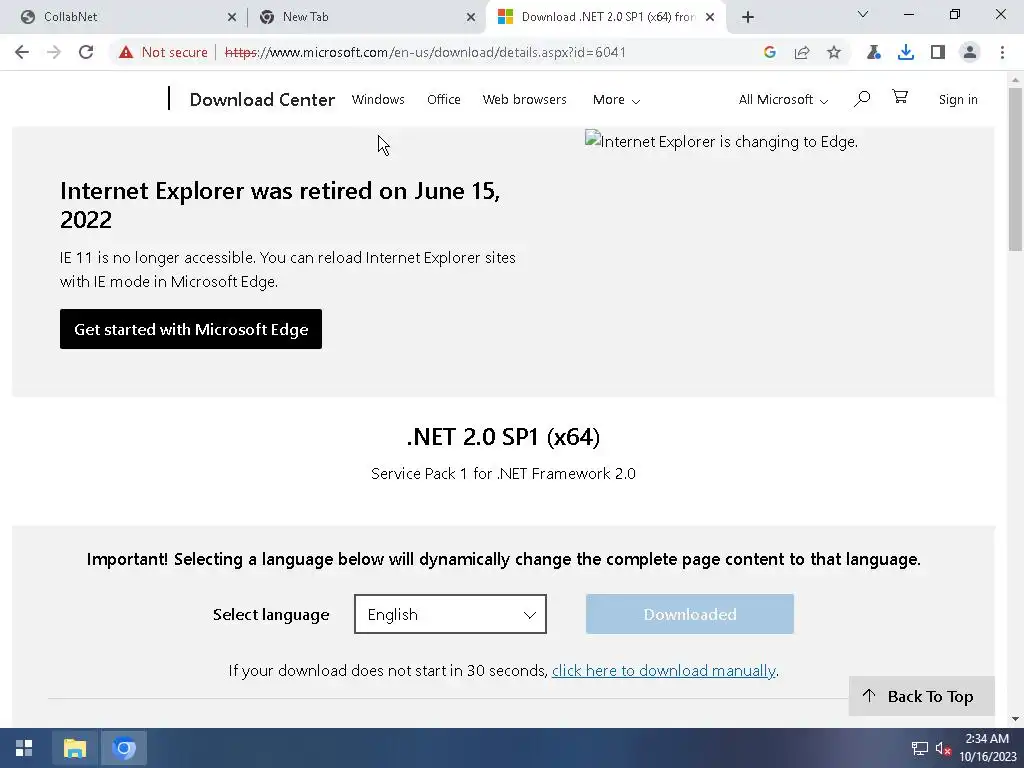Screen dimensions: 1024x768
Task: Click the Downloaded button
Action: coord(690,614)
